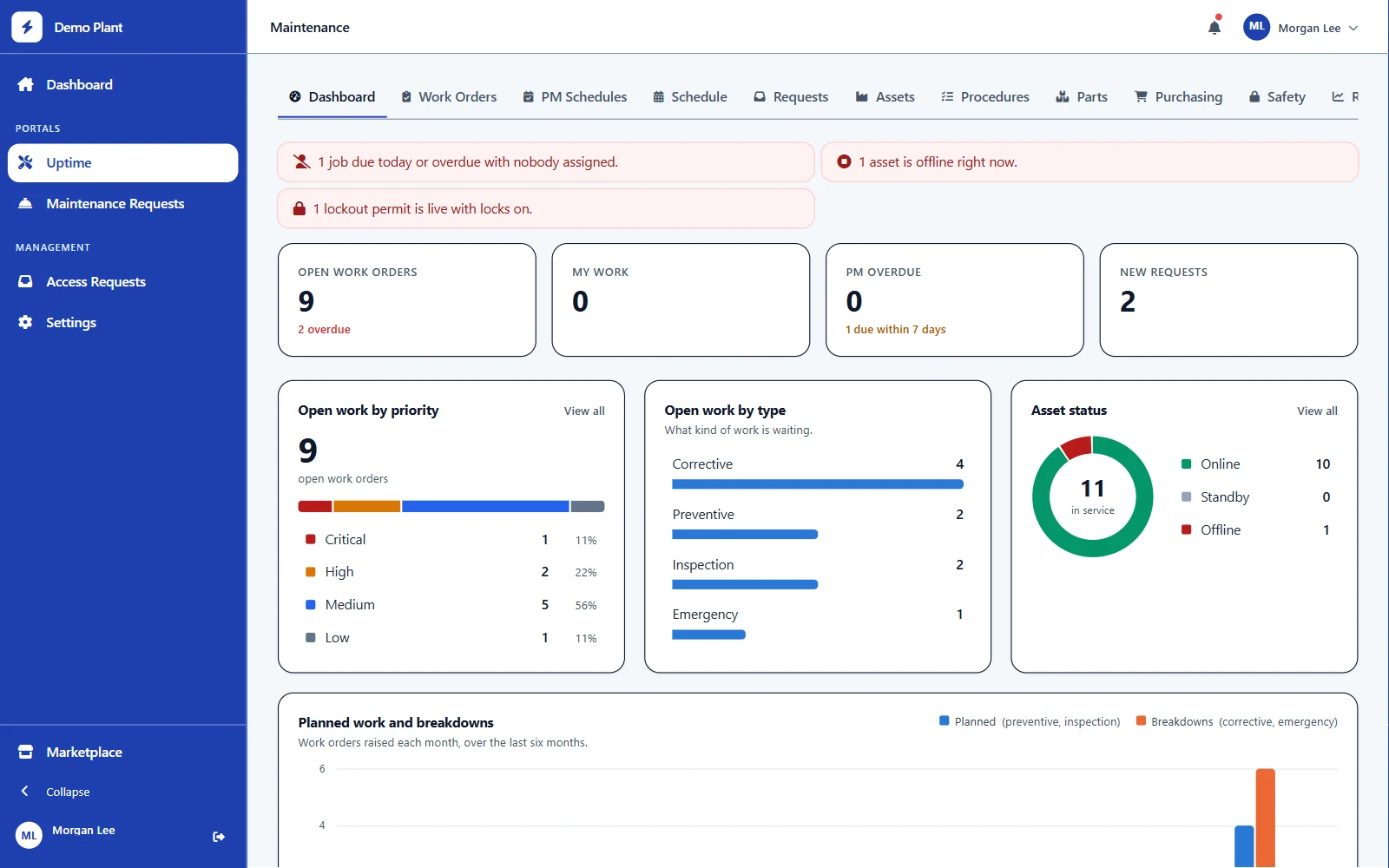
Task: Click the lockout permit padlock icon
Action: [x=300, y=208]
